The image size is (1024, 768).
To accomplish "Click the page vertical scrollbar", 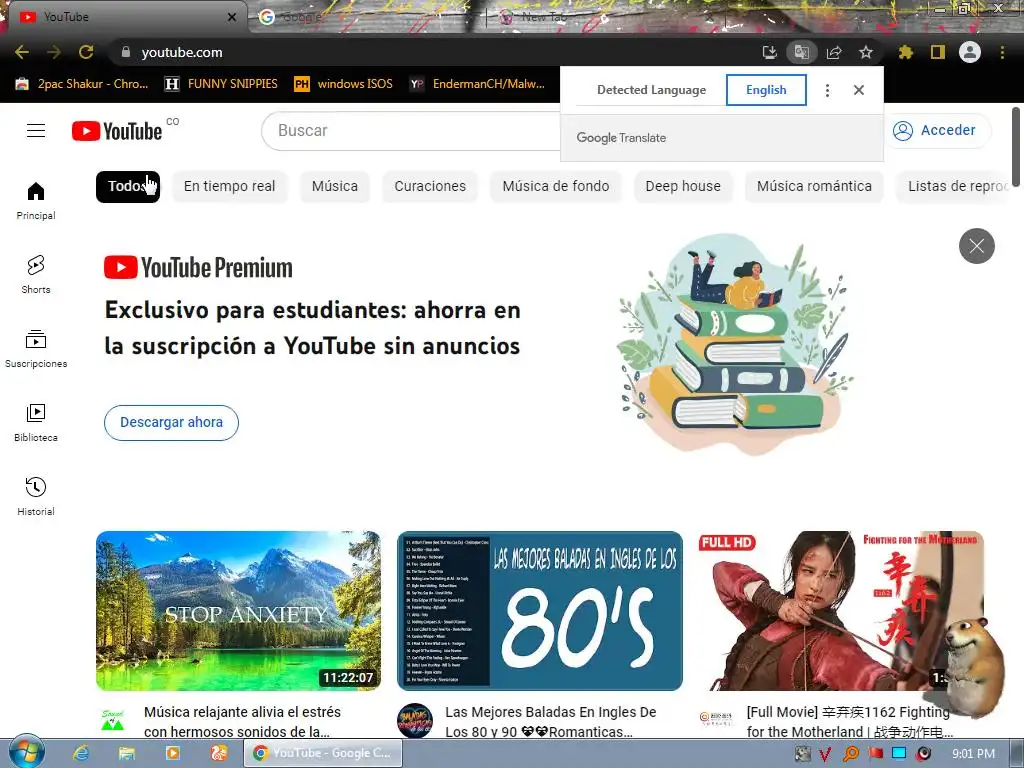I will click(x=1016, y=147).
